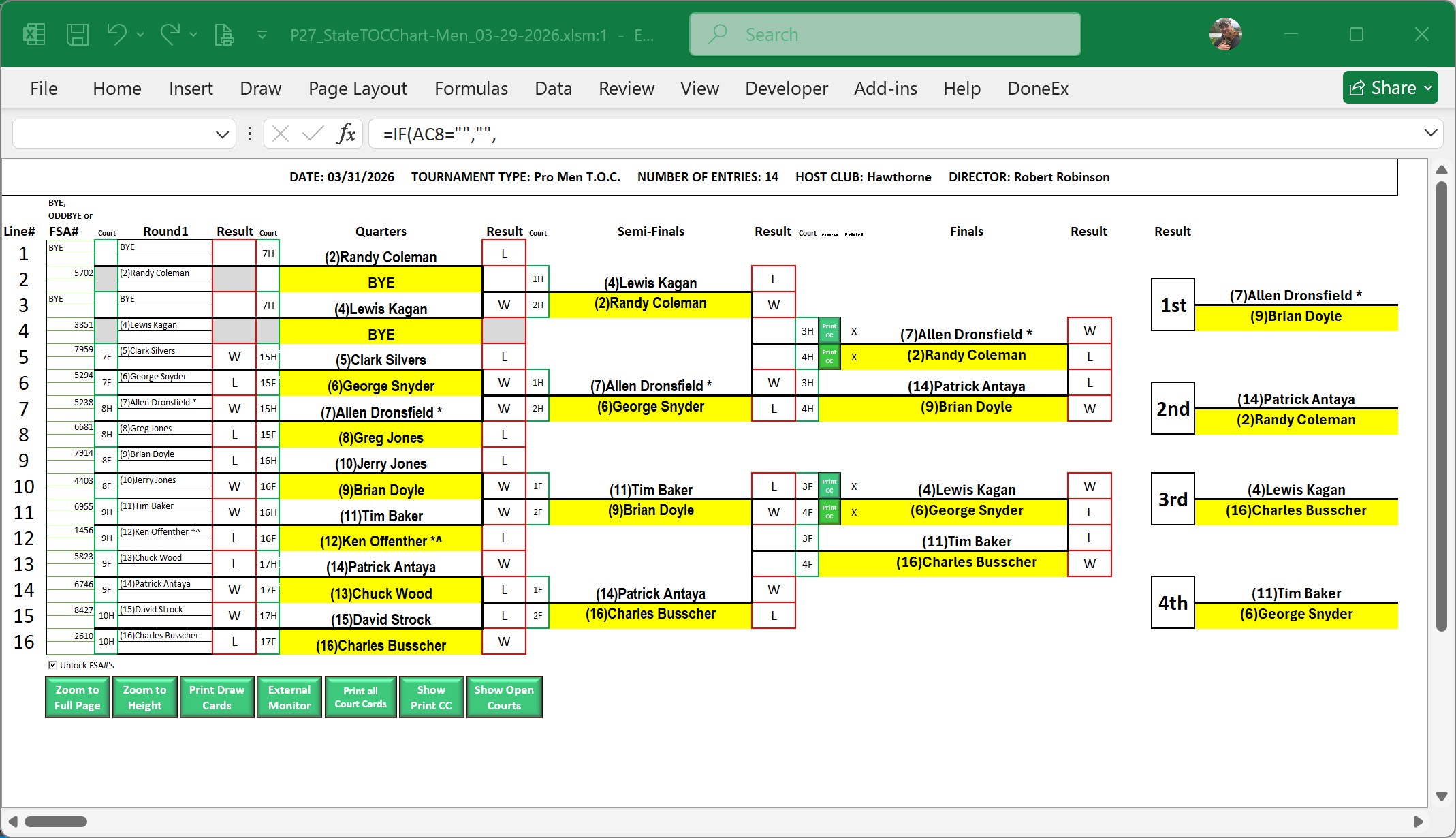Image resolution: width=1456 pixels, height=838 pixels.
Task: Click the Print Preview quick access icon
Action: point(224,34)
